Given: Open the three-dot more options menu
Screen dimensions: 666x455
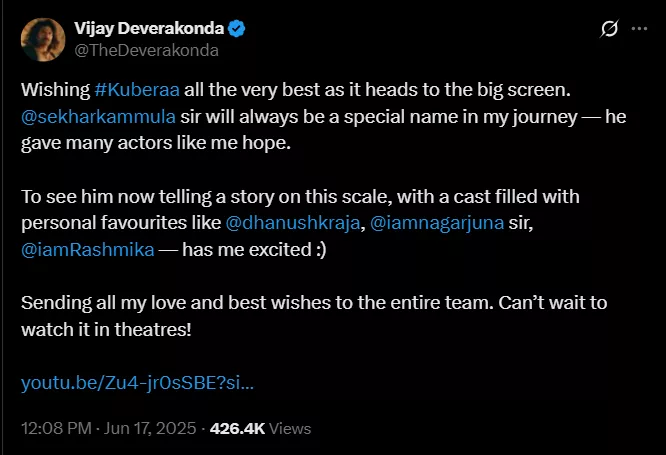Looking at the screenshot, I should pyautogui.click(x=638, y=29).
